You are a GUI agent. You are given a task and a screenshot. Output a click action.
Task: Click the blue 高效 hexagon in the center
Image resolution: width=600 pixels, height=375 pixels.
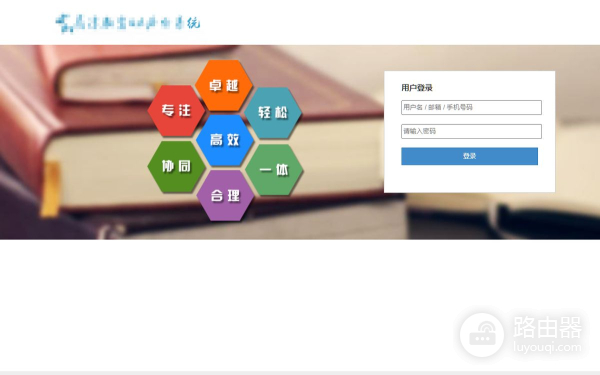225,140
